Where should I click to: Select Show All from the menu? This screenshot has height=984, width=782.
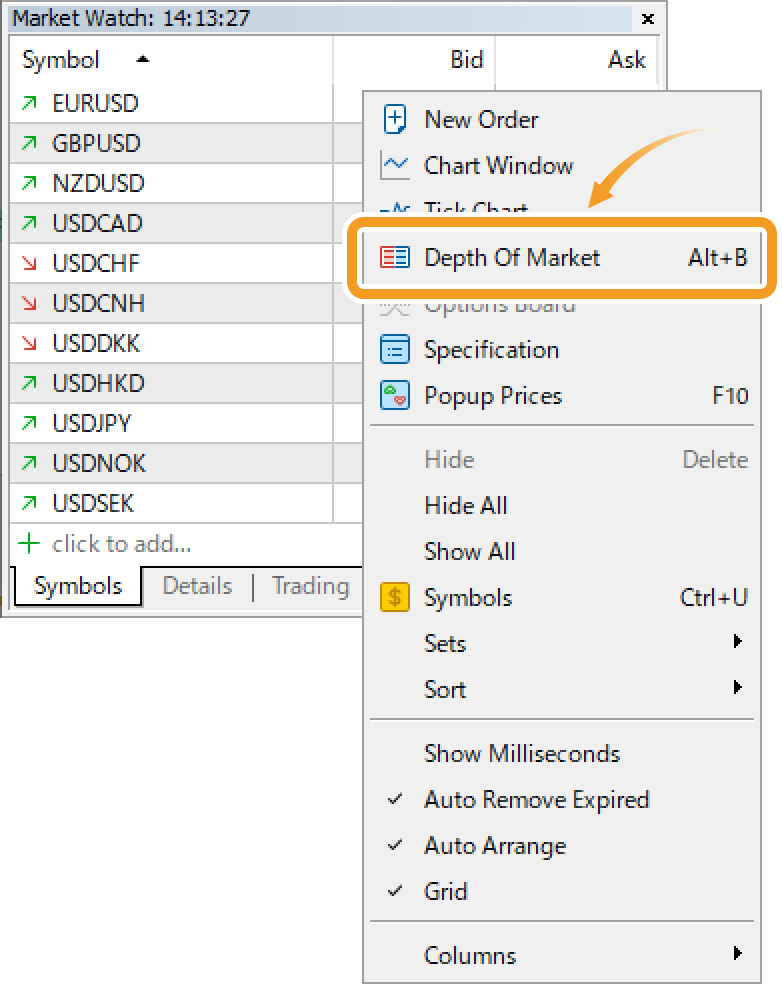tap(470, 551)
